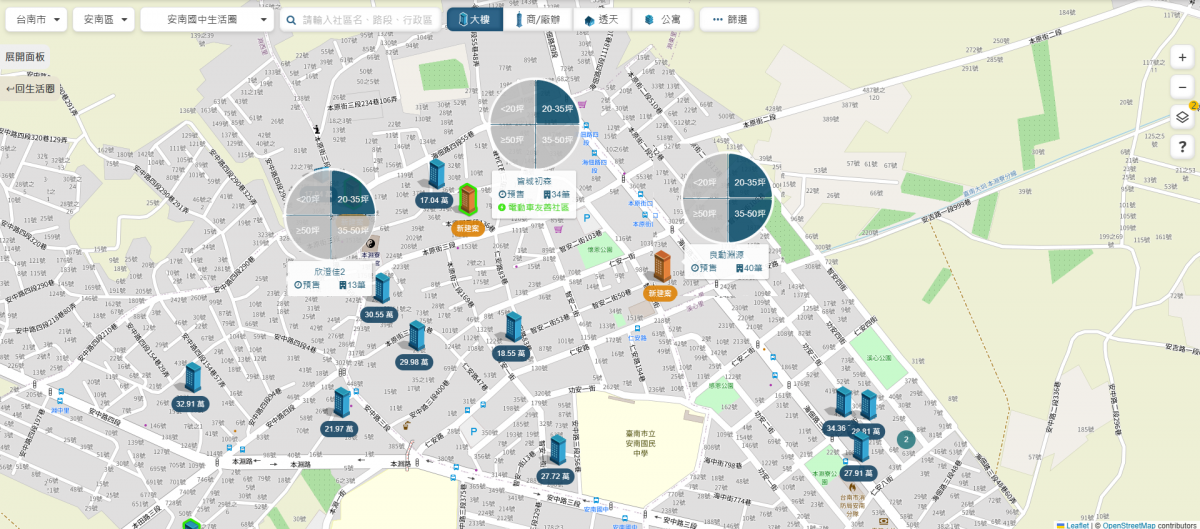Open the 萬城初森 project name

pos(535,181)
